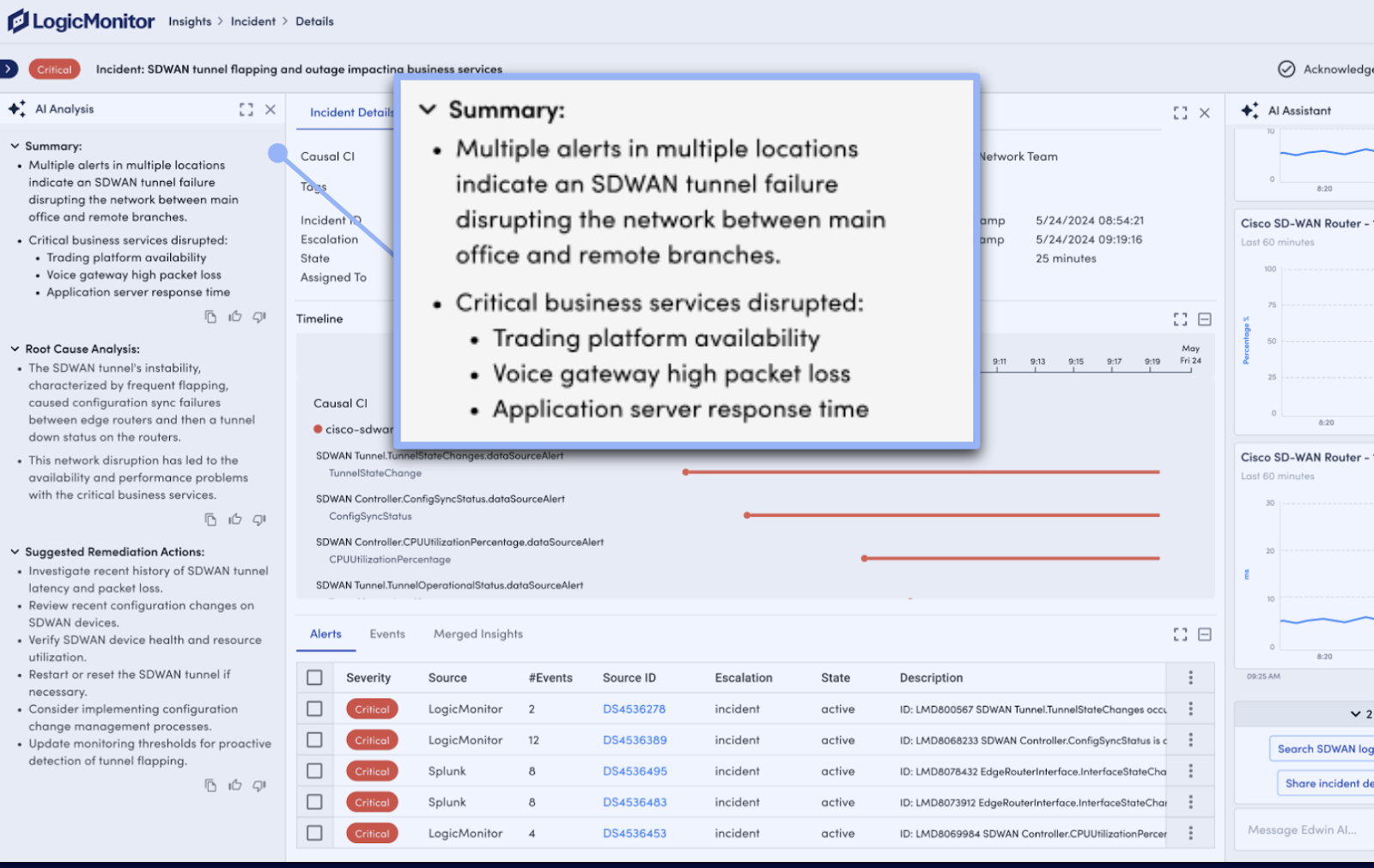Click the Acknowledge checkmark icon
The image size is (1374, 868).
[x=1286, y=70]
